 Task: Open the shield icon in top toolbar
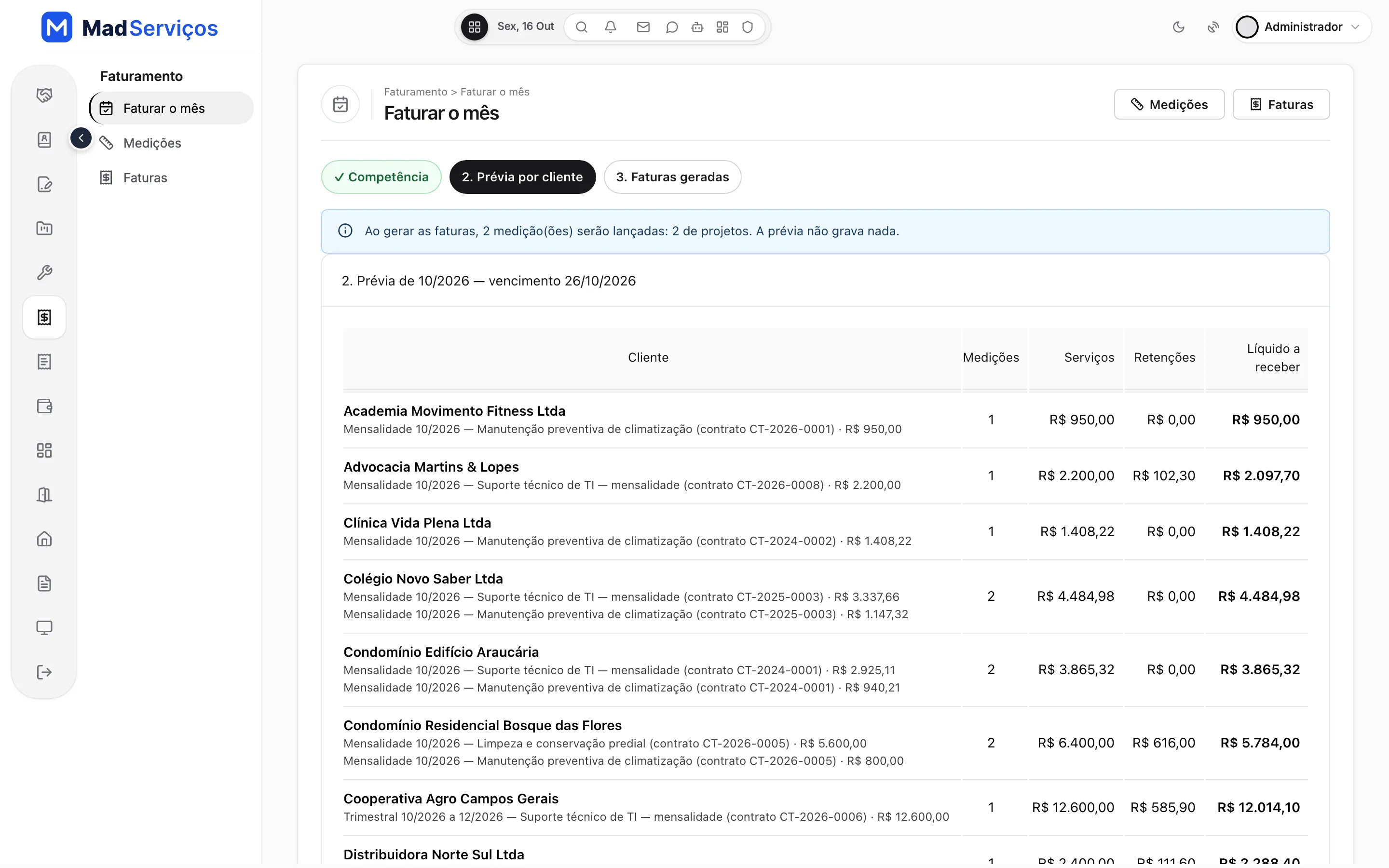[747, 27]
